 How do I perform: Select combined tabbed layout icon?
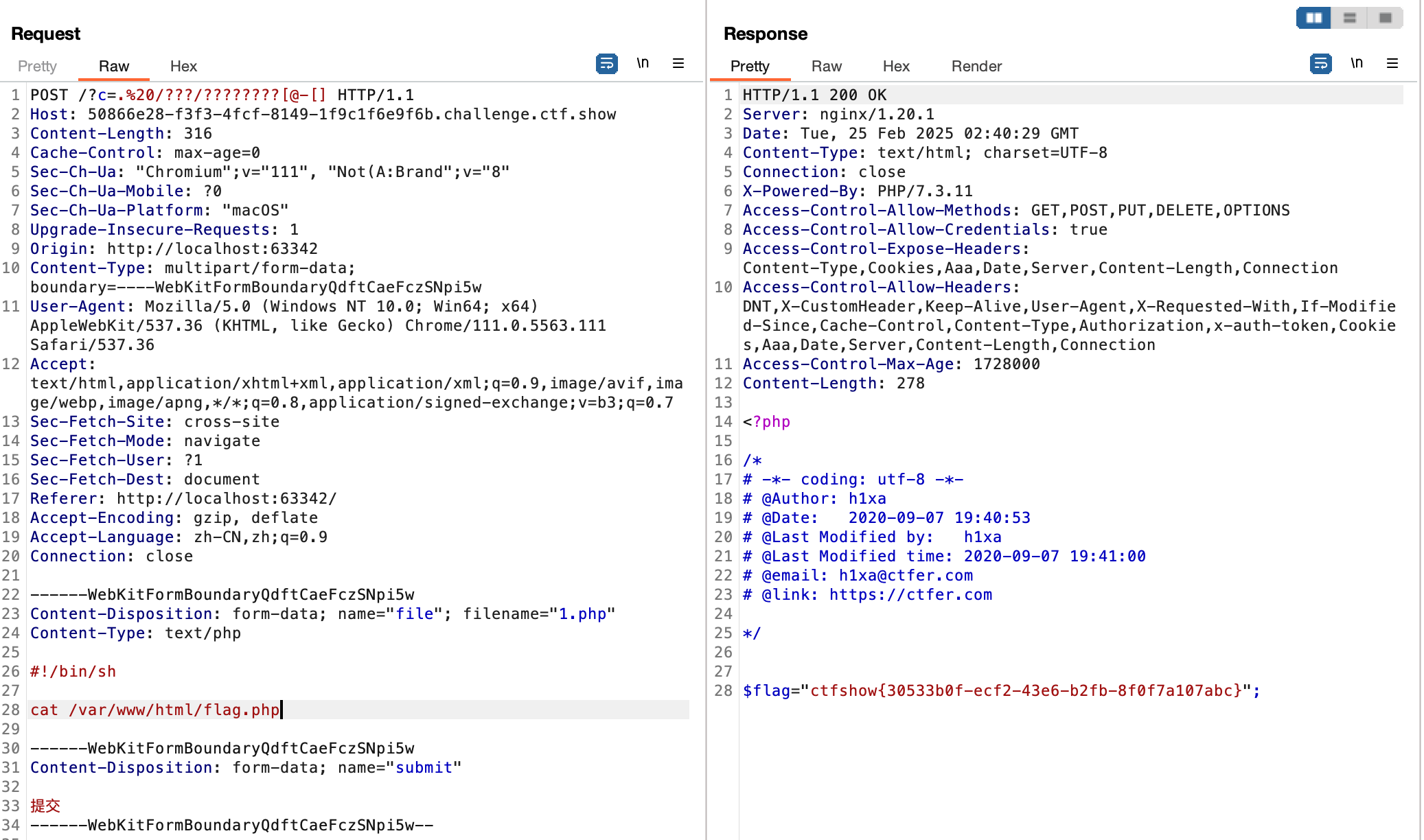click(1386, 18)
